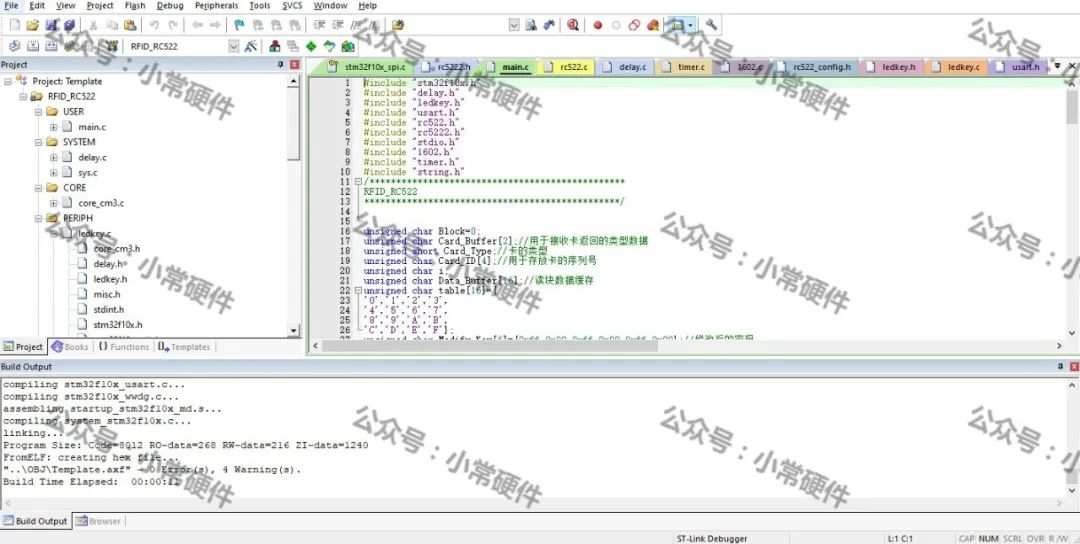Expand the core_cm3.c node
Viewport: 1080px width, 544px height.
click(x=54, y=203)
